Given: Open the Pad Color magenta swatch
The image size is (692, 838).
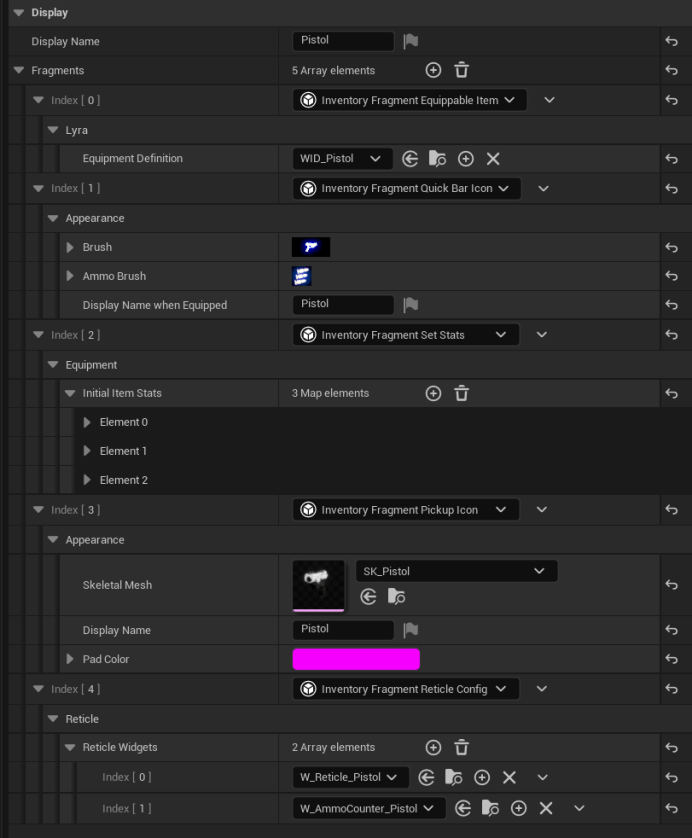Looking at the screenshot, I should click(356, 659).
